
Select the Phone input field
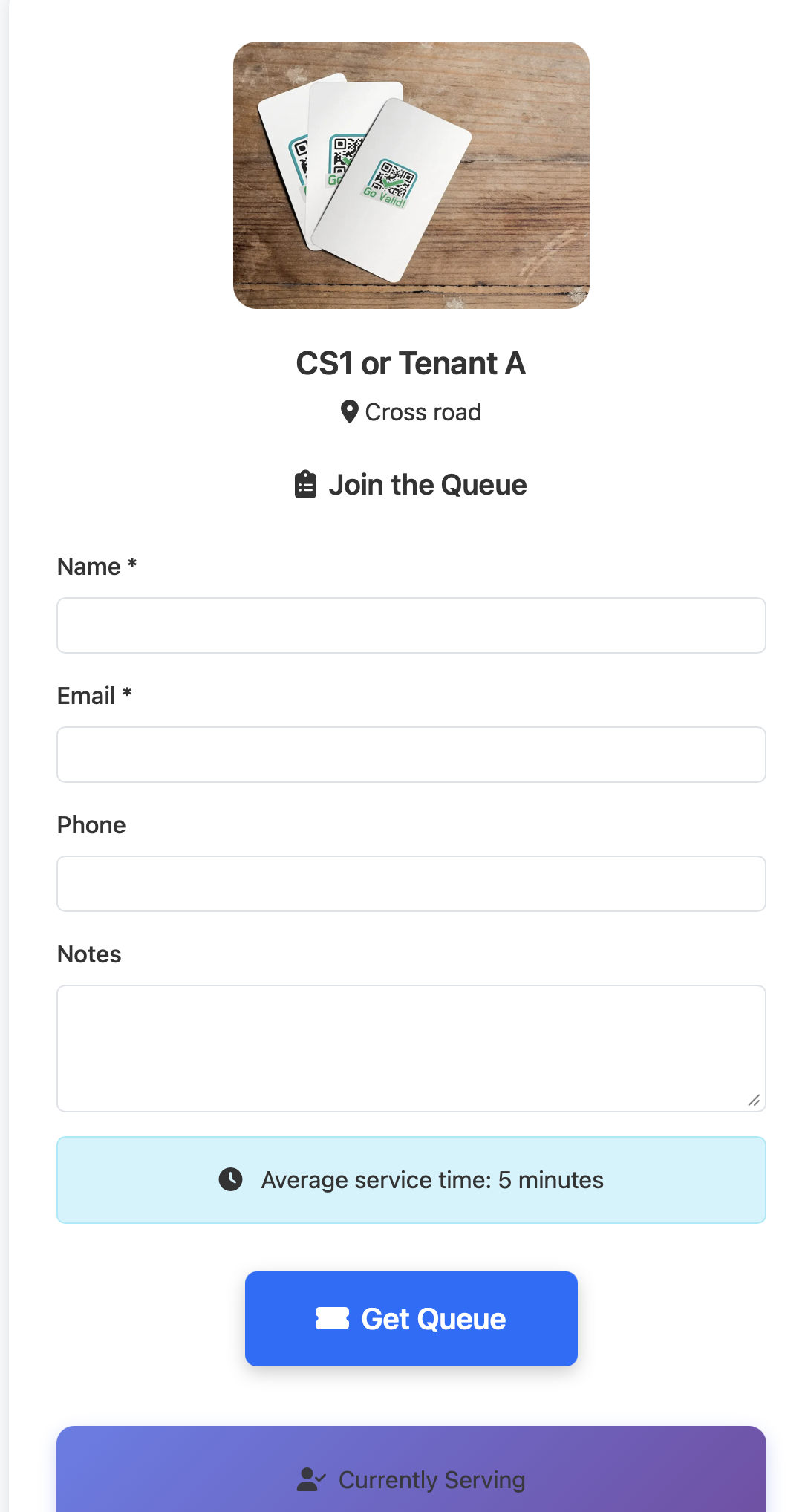[411, 883]
